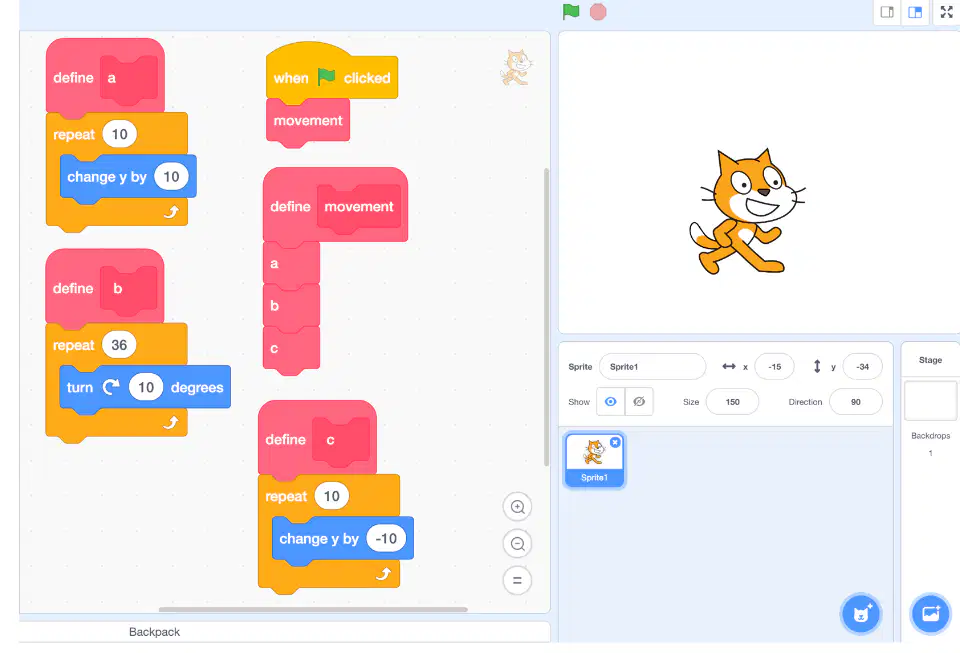This screenshot has width=960, height=653.
Task: Click the red stop button
Action: [598, 12]
